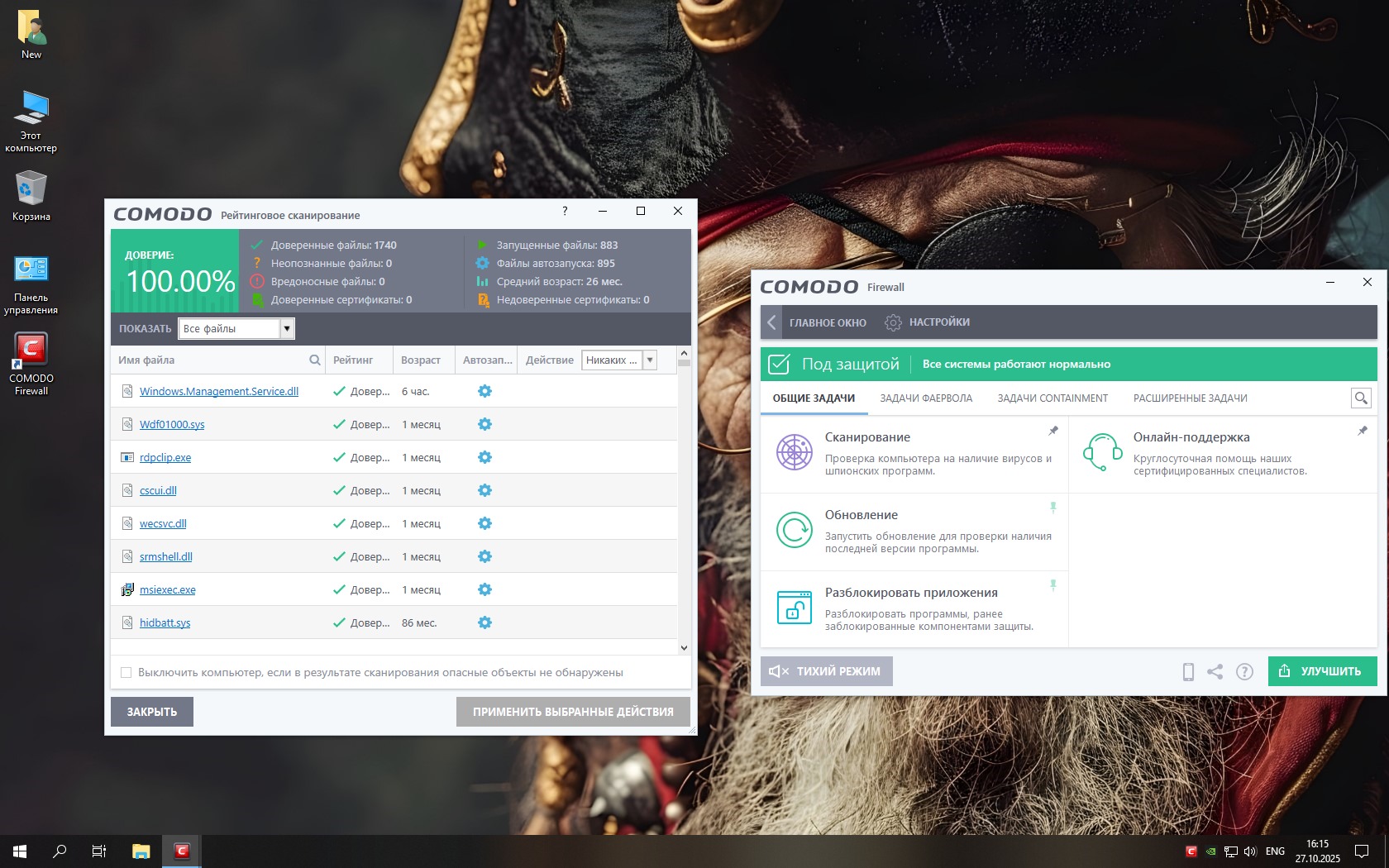Open Task View on the taskbar
Viewport: 1389px width, 868px height.
tap(99, 851)
